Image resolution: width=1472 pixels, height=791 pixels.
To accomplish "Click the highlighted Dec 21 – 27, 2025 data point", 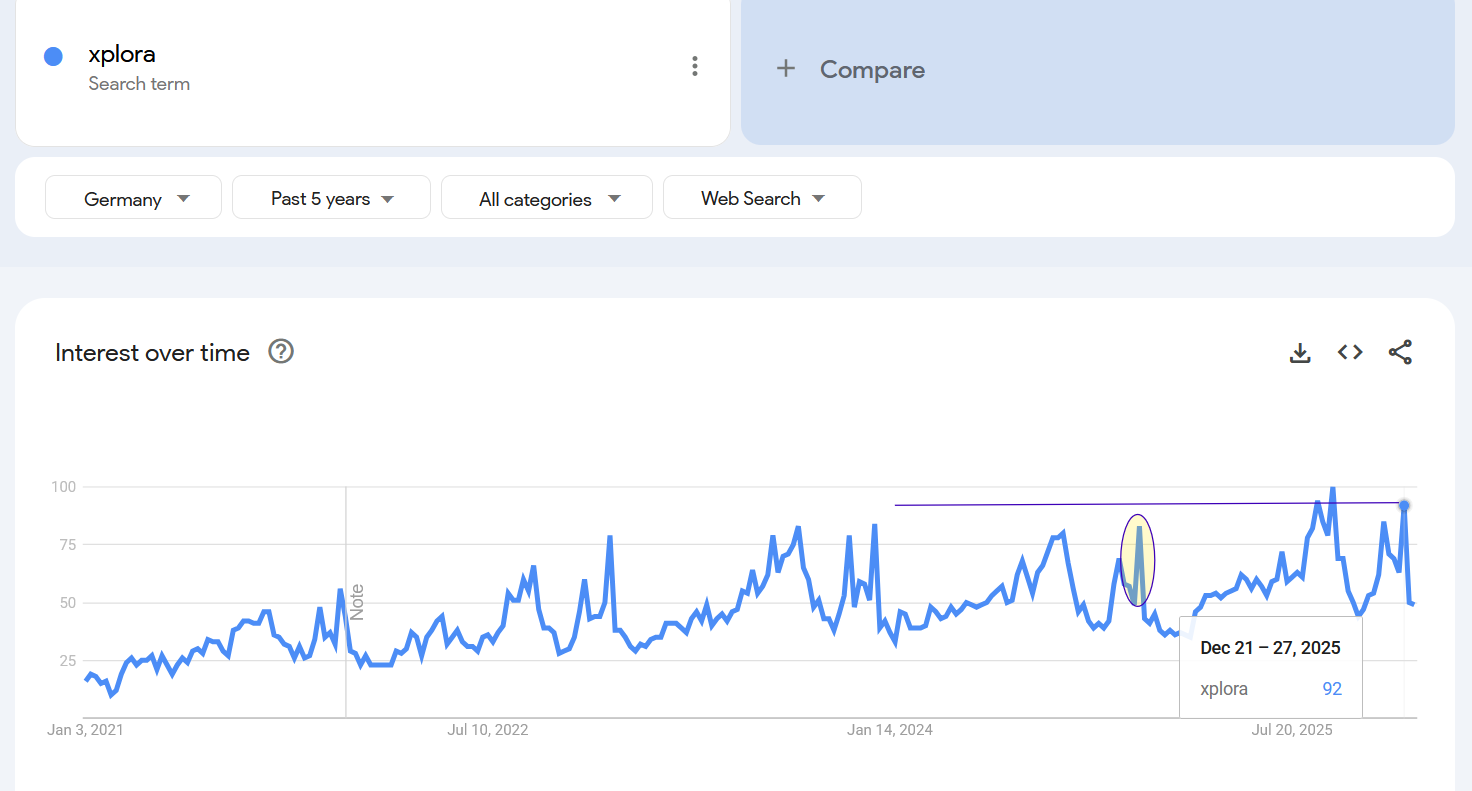I will click(1404, 506).
